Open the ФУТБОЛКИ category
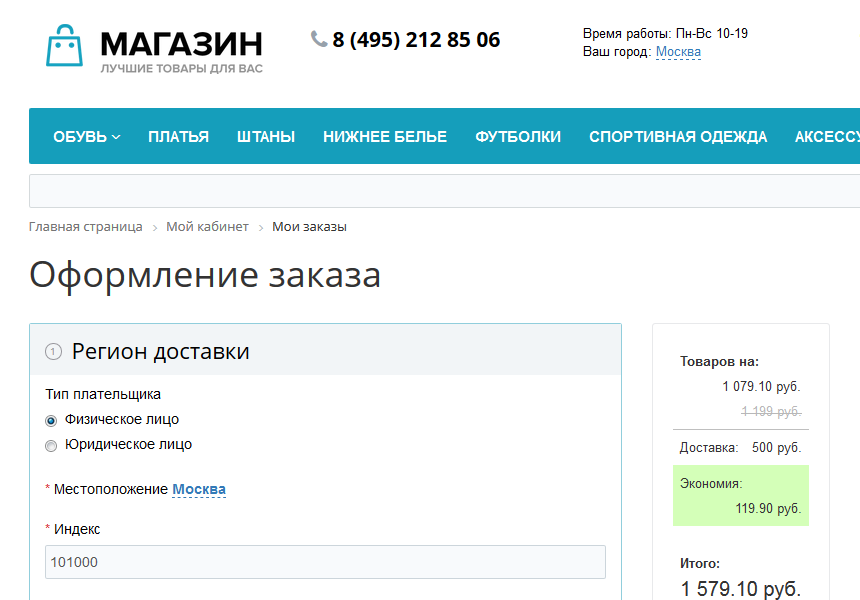Image resolution: width=860 pixels, height=600 pixels. (518, 136)
